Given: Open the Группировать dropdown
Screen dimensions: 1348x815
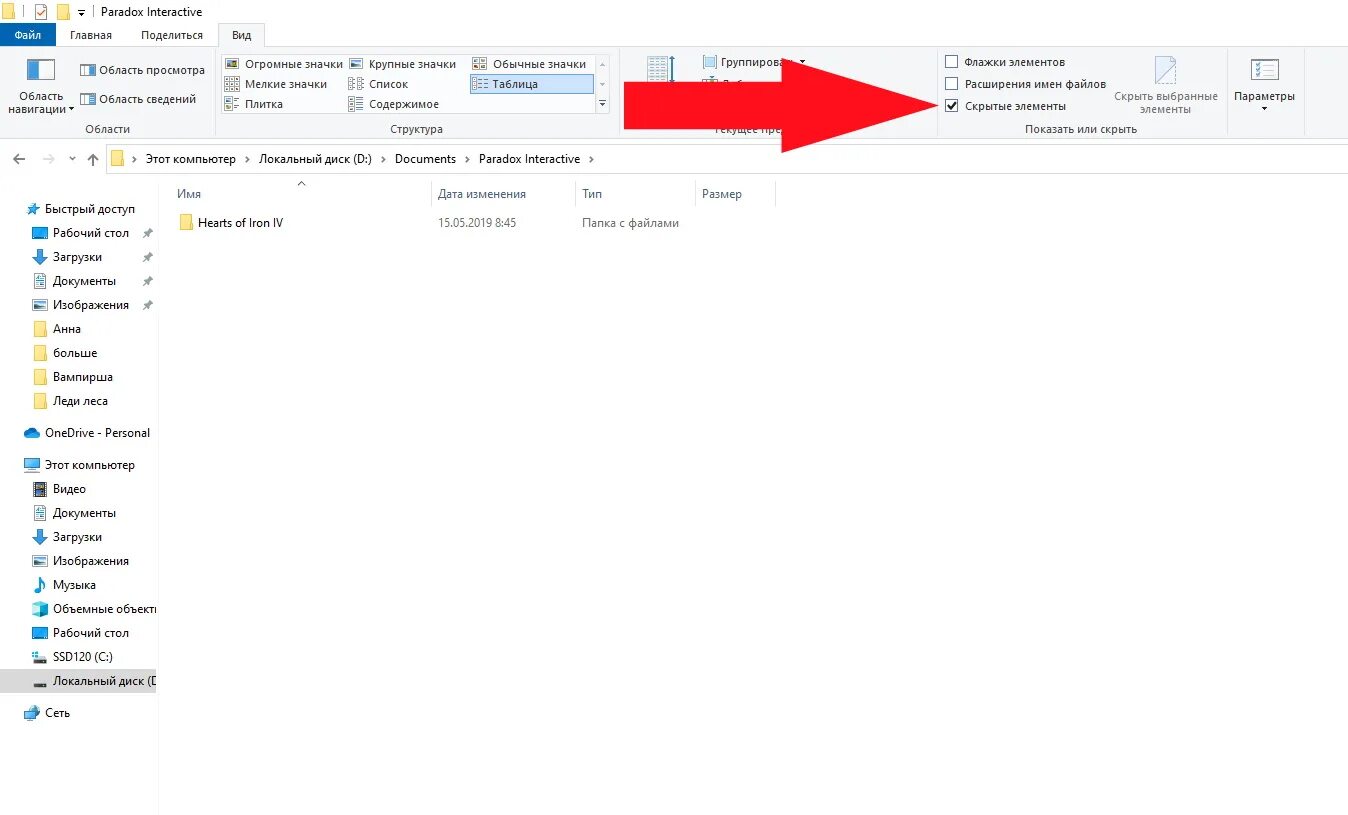Looking at the screenshot, I should 754,62.
